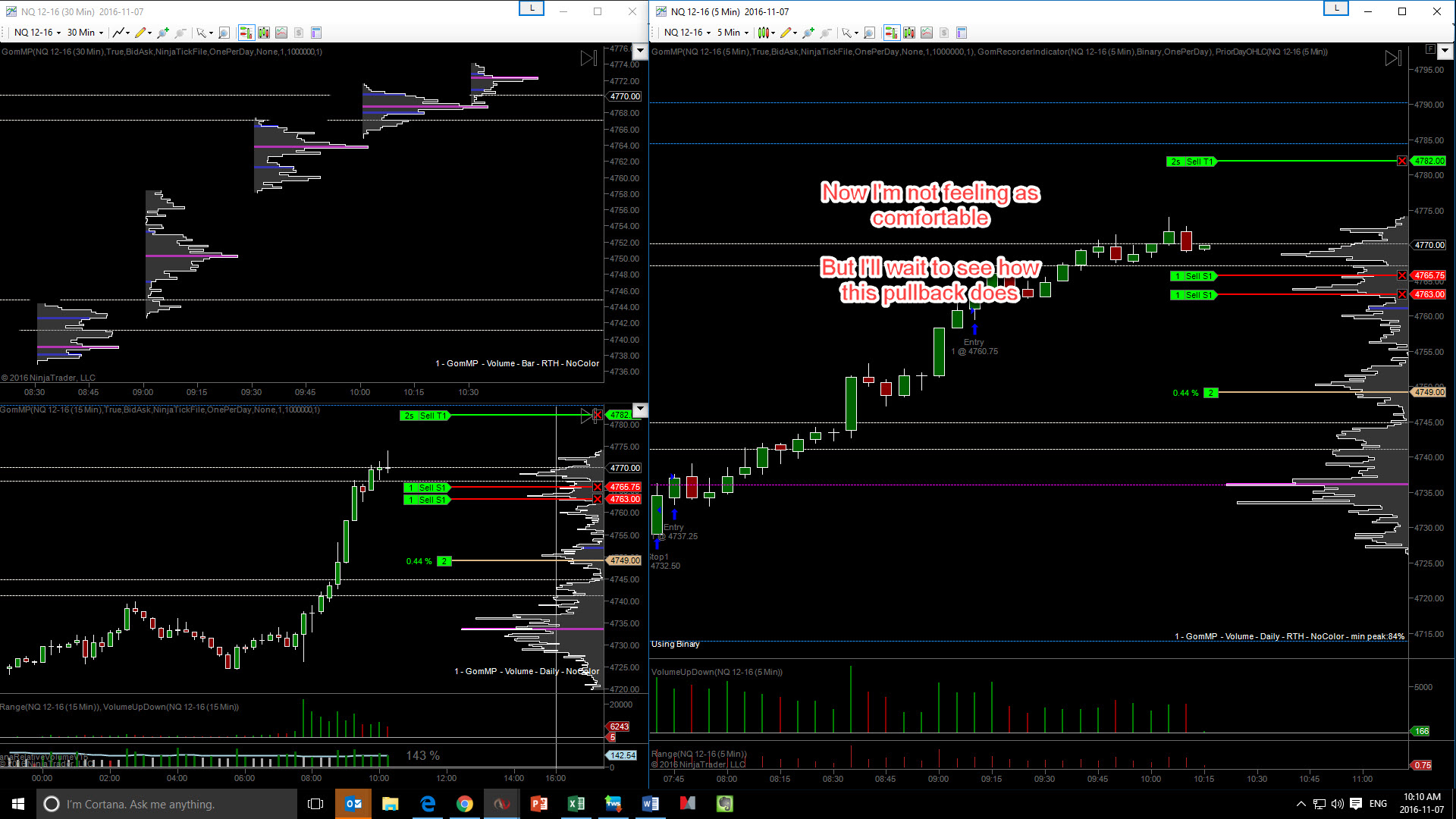Open the chart style line selector in the 30 Min window

[121, 33]
